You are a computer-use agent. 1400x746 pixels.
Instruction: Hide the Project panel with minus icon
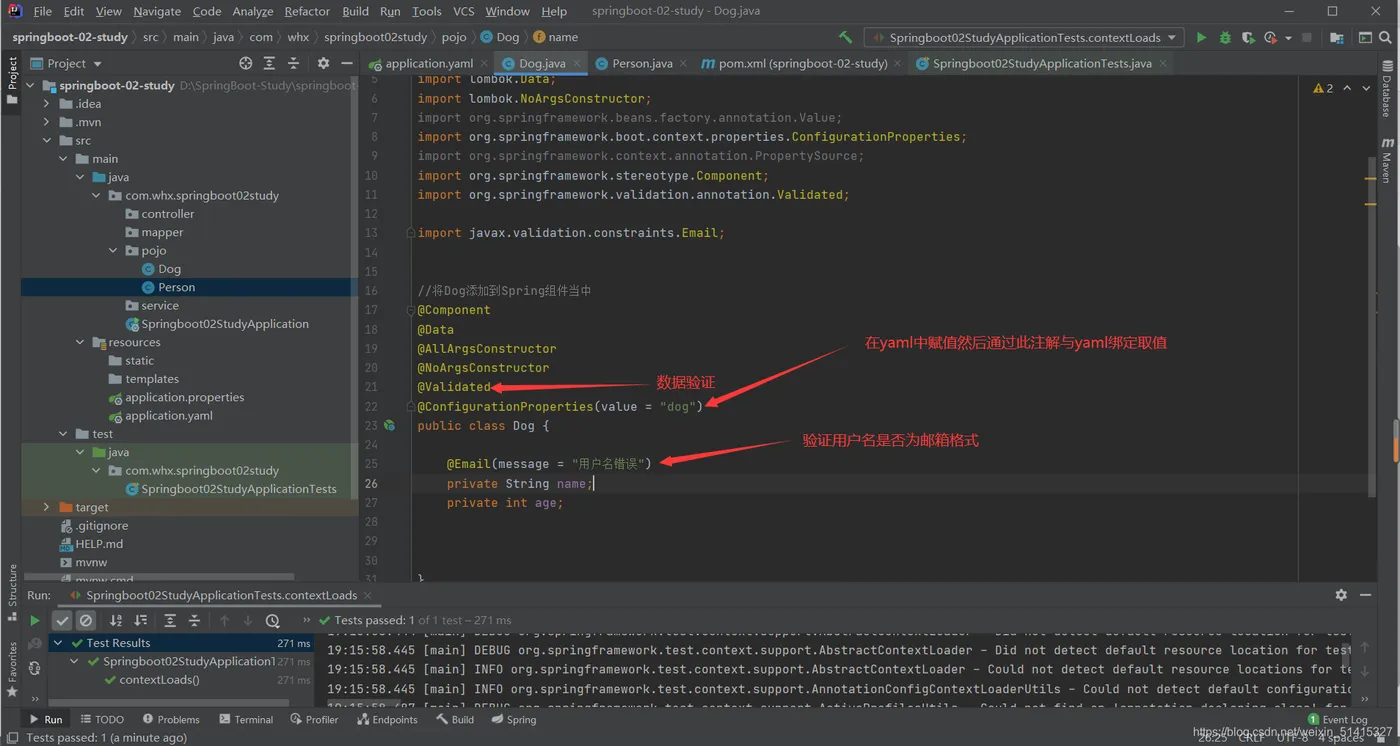coord(346,63)
